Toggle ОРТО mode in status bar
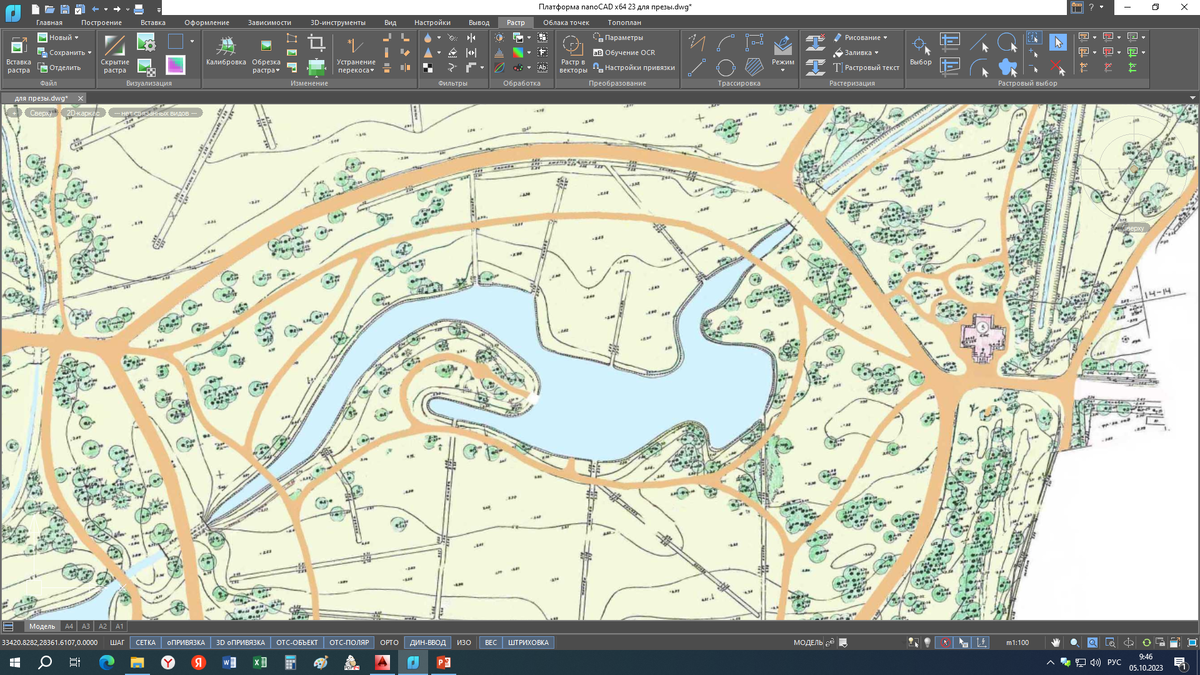Viewport: 1200px width, 675px height. pyautogui.click(x=389, y=642)
